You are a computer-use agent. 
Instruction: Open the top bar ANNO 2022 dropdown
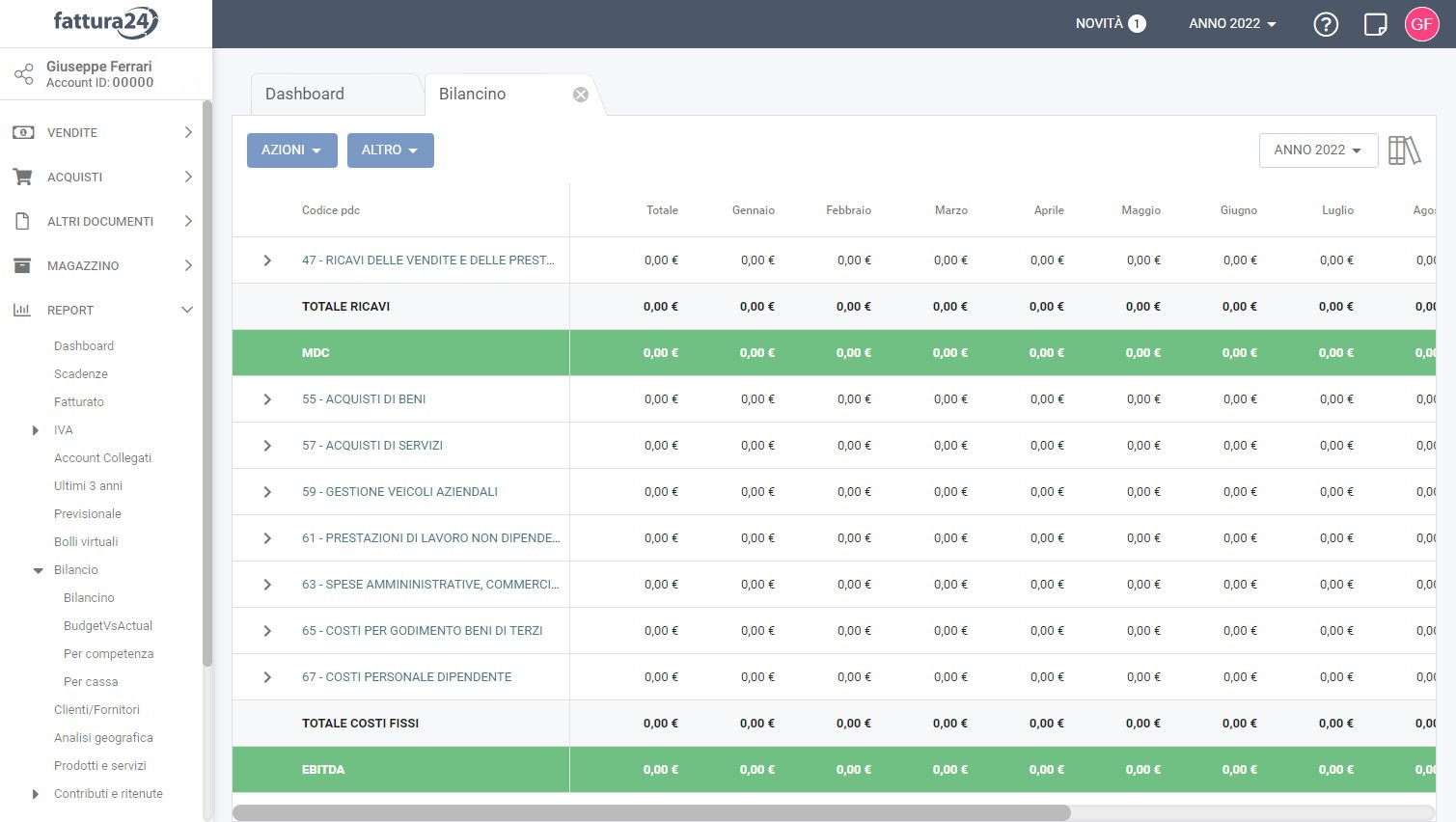click(x=1232, y=24)
